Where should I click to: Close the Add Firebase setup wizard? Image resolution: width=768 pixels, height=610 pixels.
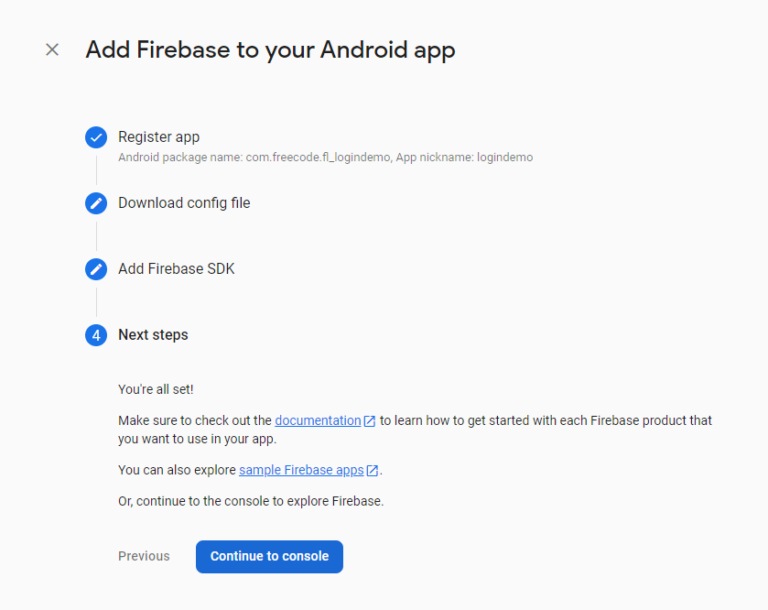click(x=52, y=49)
